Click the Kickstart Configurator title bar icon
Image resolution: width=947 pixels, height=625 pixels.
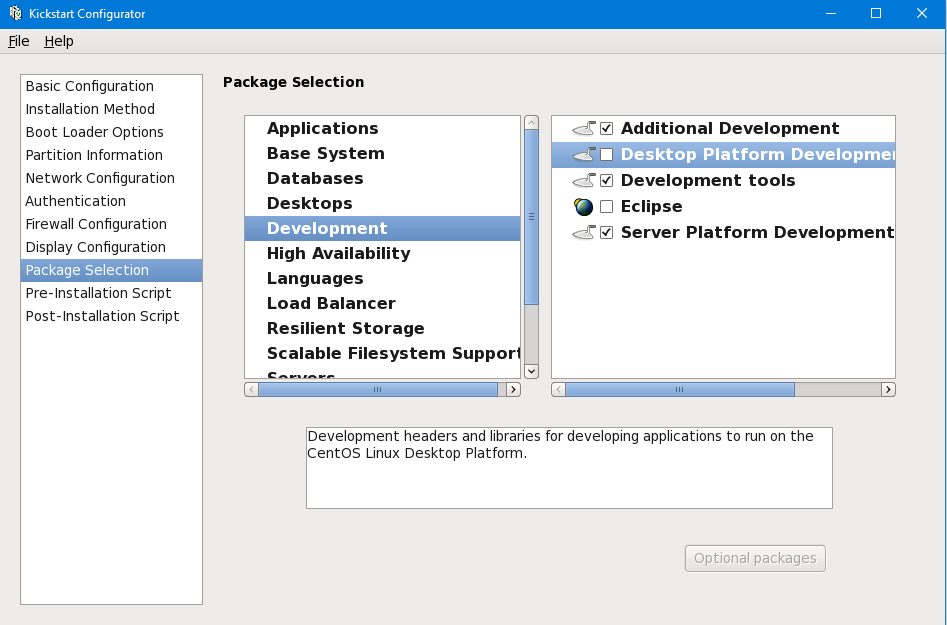pyautogui.click(x=15, y=14)
